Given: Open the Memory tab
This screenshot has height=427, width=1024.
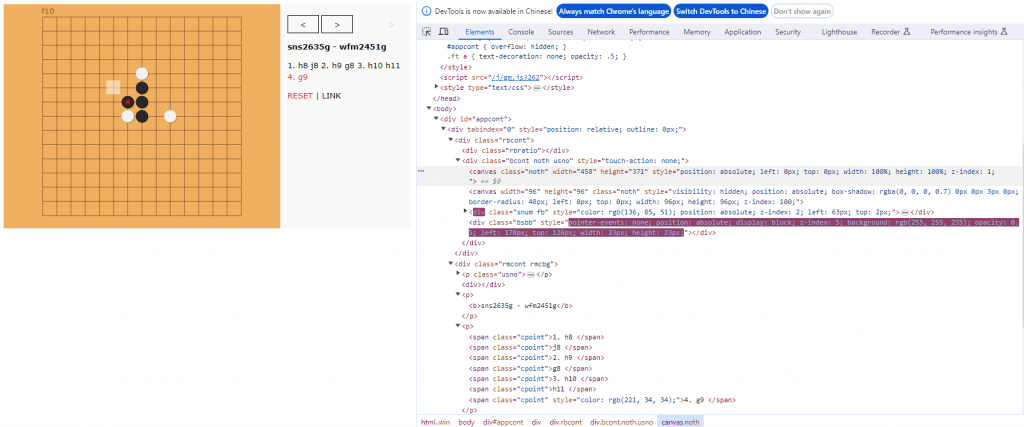Looking at the screenshot, I should 697,32.
